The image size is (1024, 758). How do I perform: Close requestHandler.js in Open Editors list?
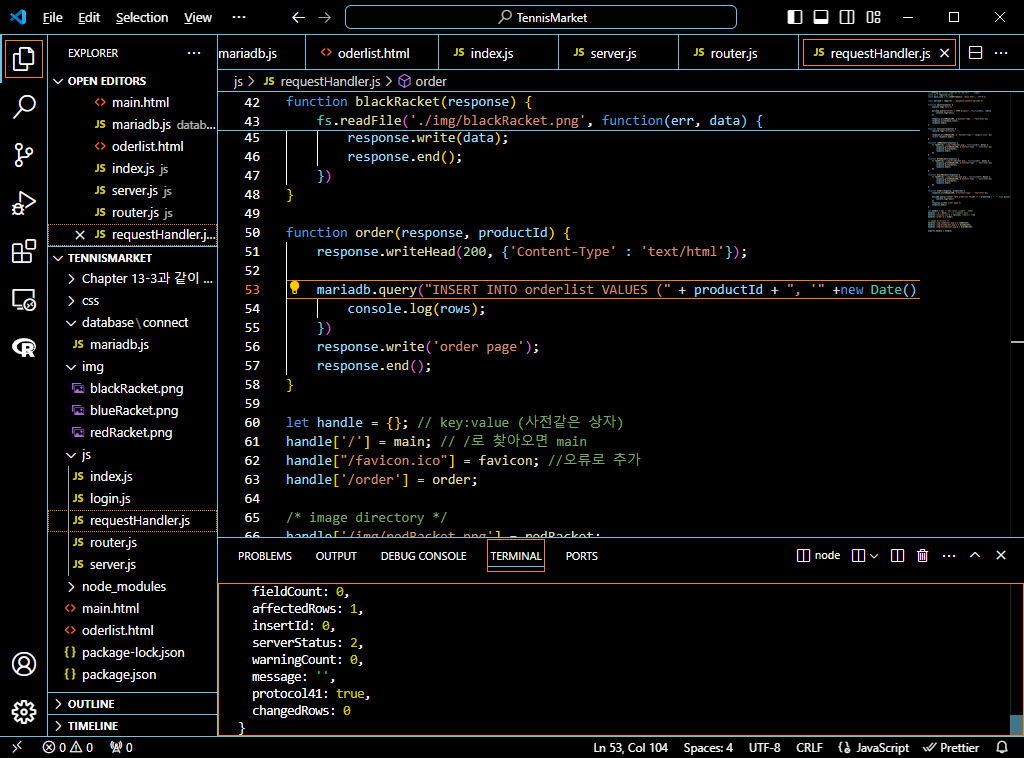pos(80,234)
